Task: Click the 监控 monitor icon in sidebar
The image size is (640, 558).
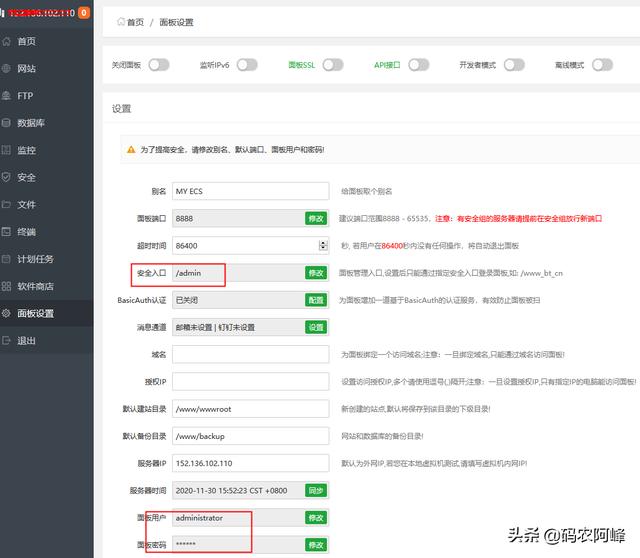Action: [x=6, y=150]
